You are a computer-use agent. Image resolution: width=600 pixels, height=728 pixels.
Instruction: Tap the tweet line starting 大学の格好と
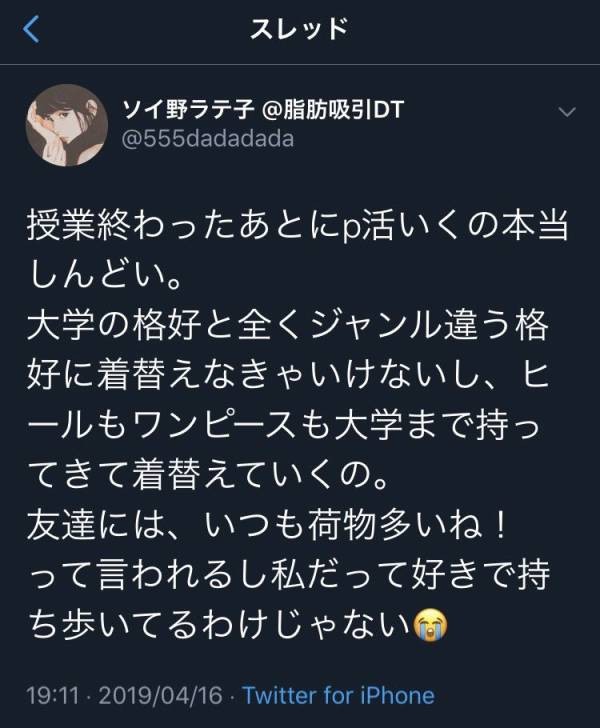point(288,325)
